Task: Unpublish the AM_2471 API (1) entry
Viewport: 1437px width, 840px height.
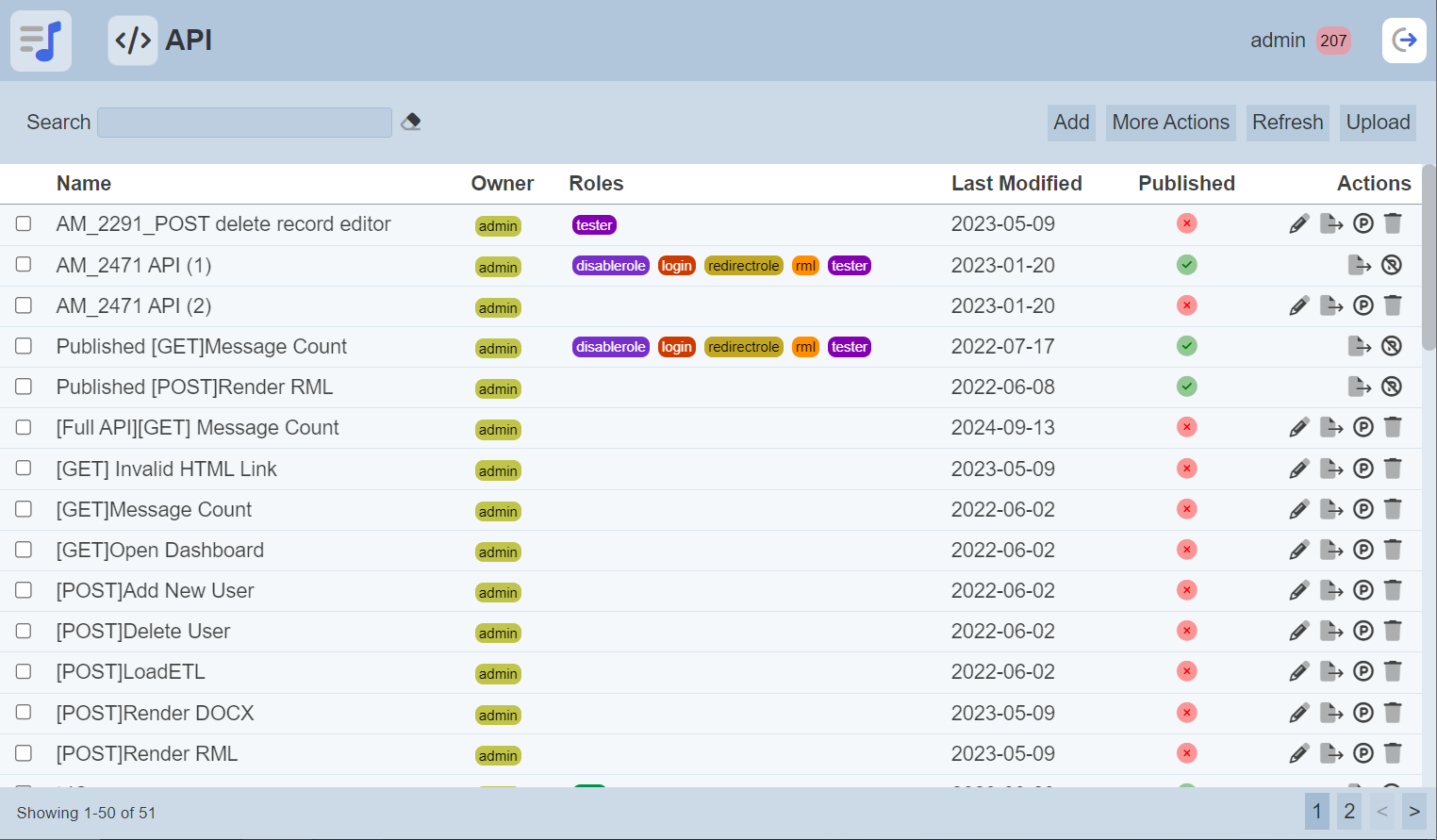Action: (x=1391, y=265)
